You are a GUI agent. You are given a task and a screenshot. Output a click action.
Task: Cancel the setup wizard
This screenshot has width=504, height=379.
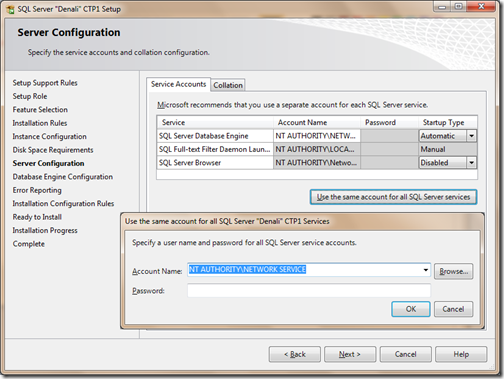[405, 354]
